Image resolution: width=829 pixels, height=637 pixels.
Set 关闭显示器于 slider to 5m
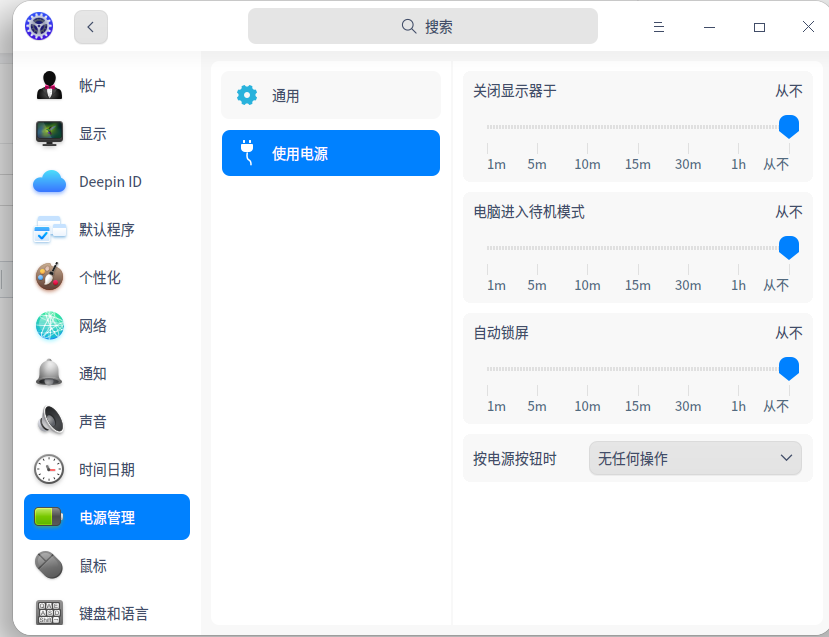[537, 125]
